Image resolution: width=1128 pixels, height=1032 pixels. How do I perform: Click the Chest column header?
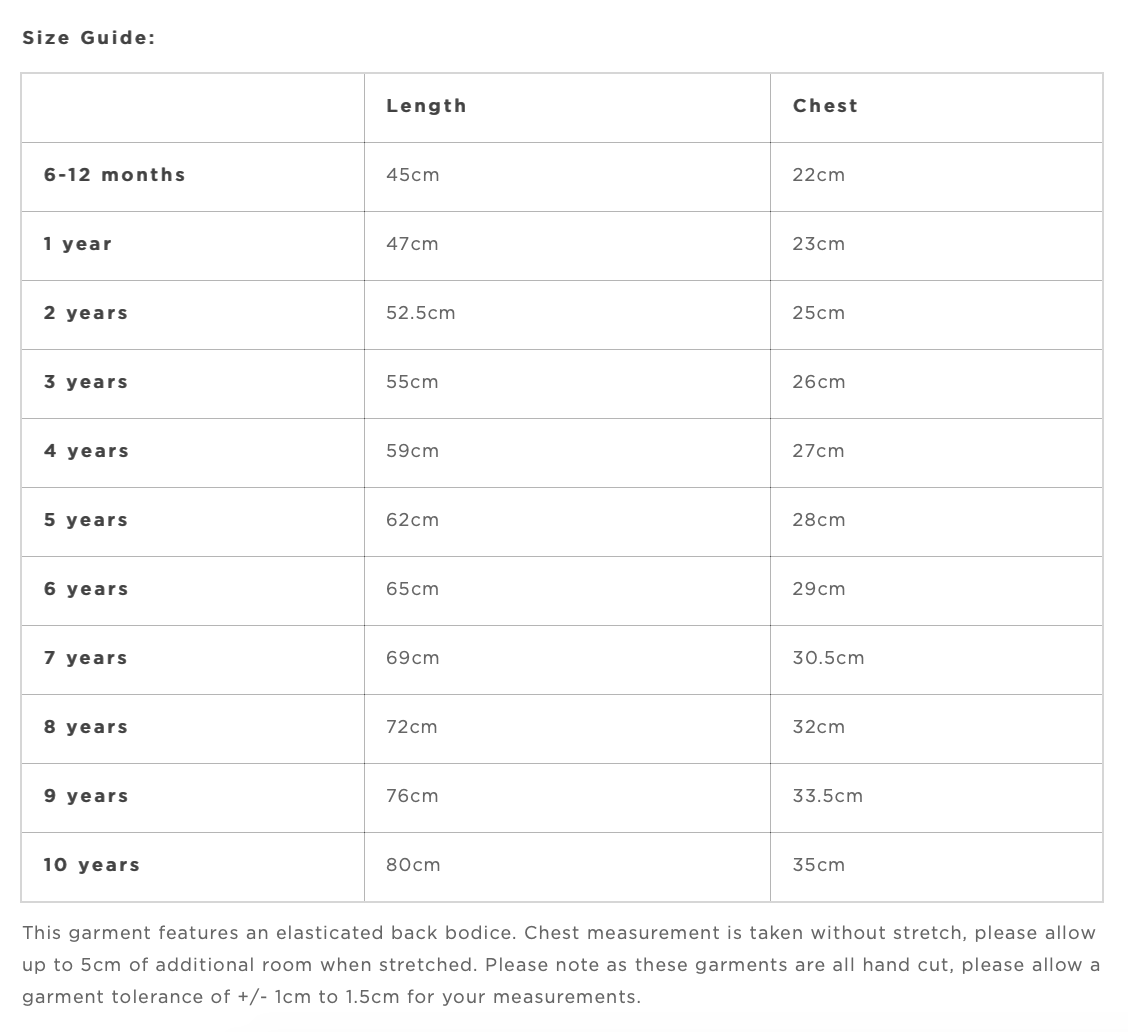[x=825, y=106]
